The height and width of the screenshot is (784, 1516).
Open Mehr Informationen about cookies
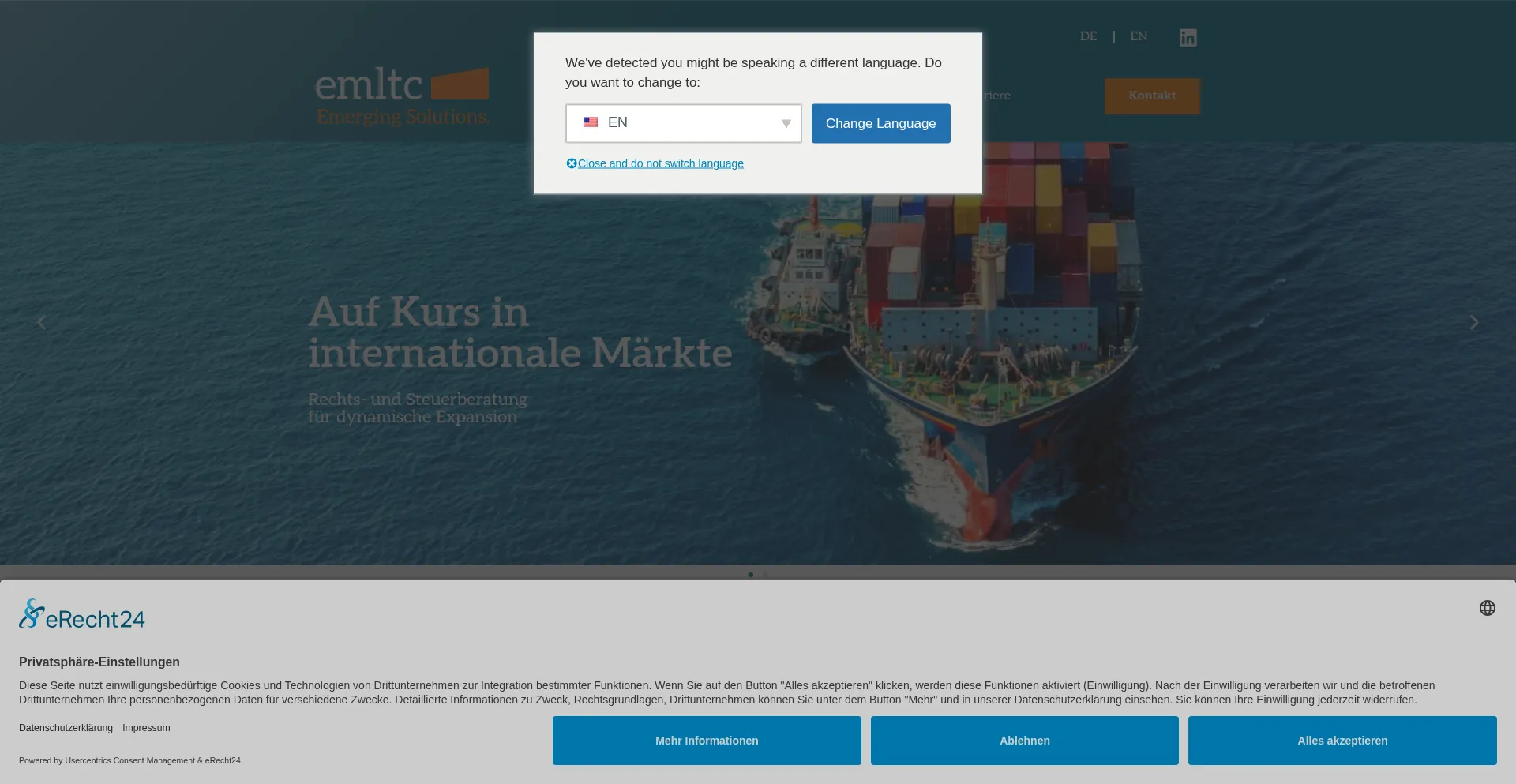point(707,741)
